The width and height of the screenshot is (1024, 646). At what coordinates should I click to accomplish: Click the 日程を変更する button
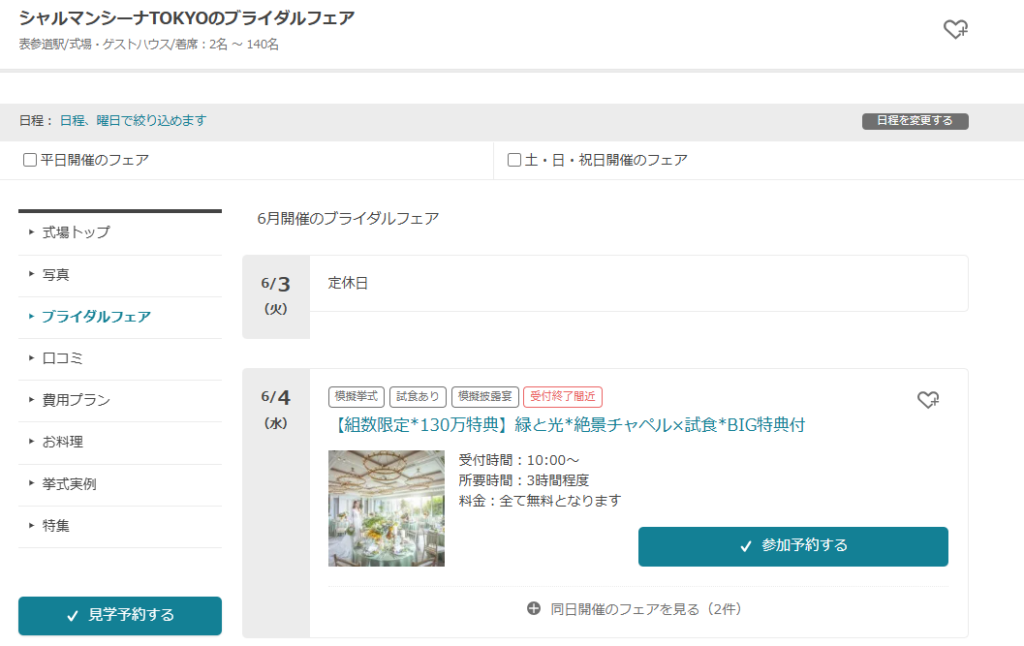[x=915, y=121]
